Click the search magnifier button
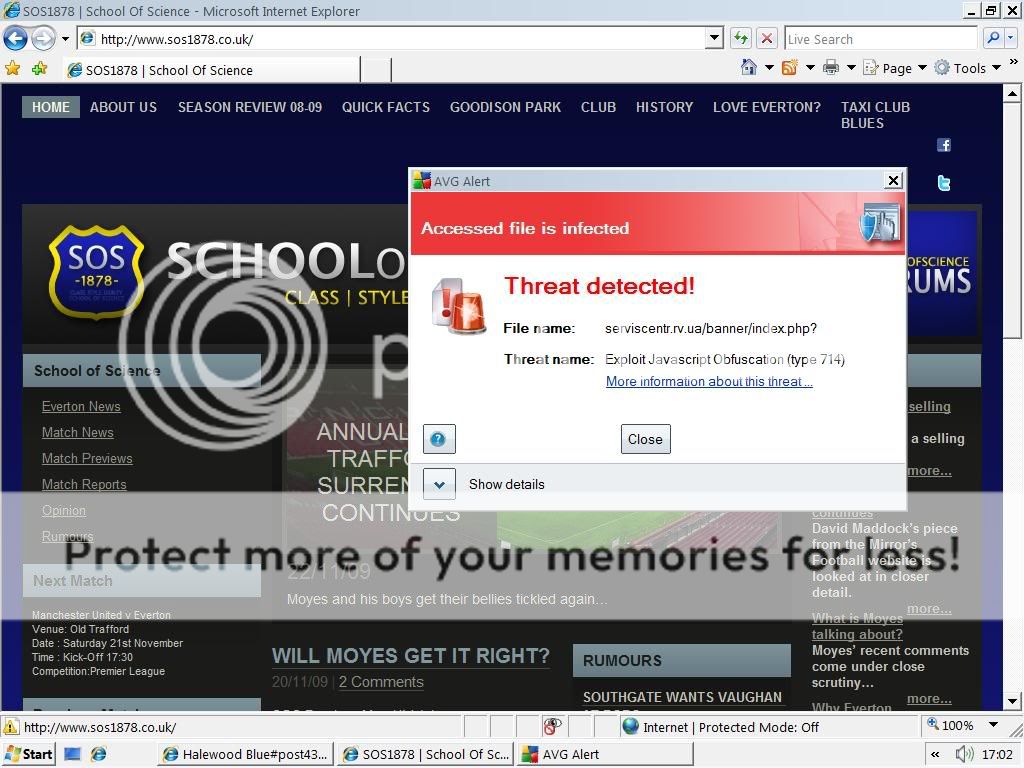1024x768 pixels. [993, 39]
